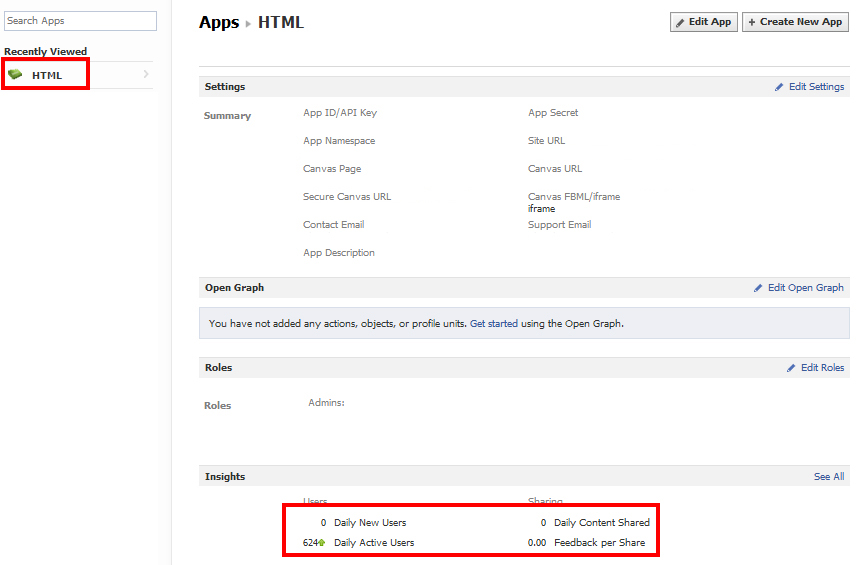Focus the Search Apps input field
The height and width of the screenshot is (565, 862).
[80, 21]
